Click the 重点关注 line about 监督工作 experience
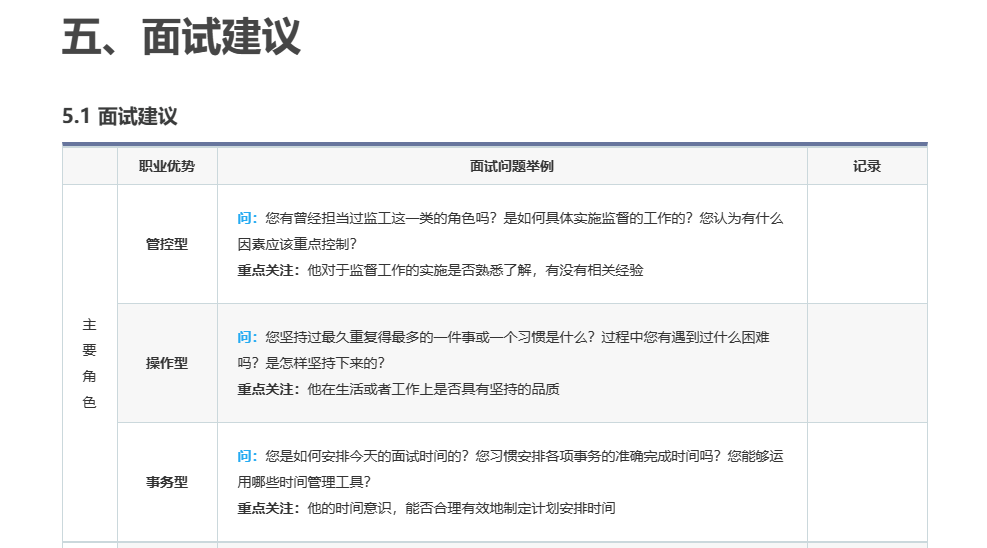 pyautogui.click(x=440, y=270)
